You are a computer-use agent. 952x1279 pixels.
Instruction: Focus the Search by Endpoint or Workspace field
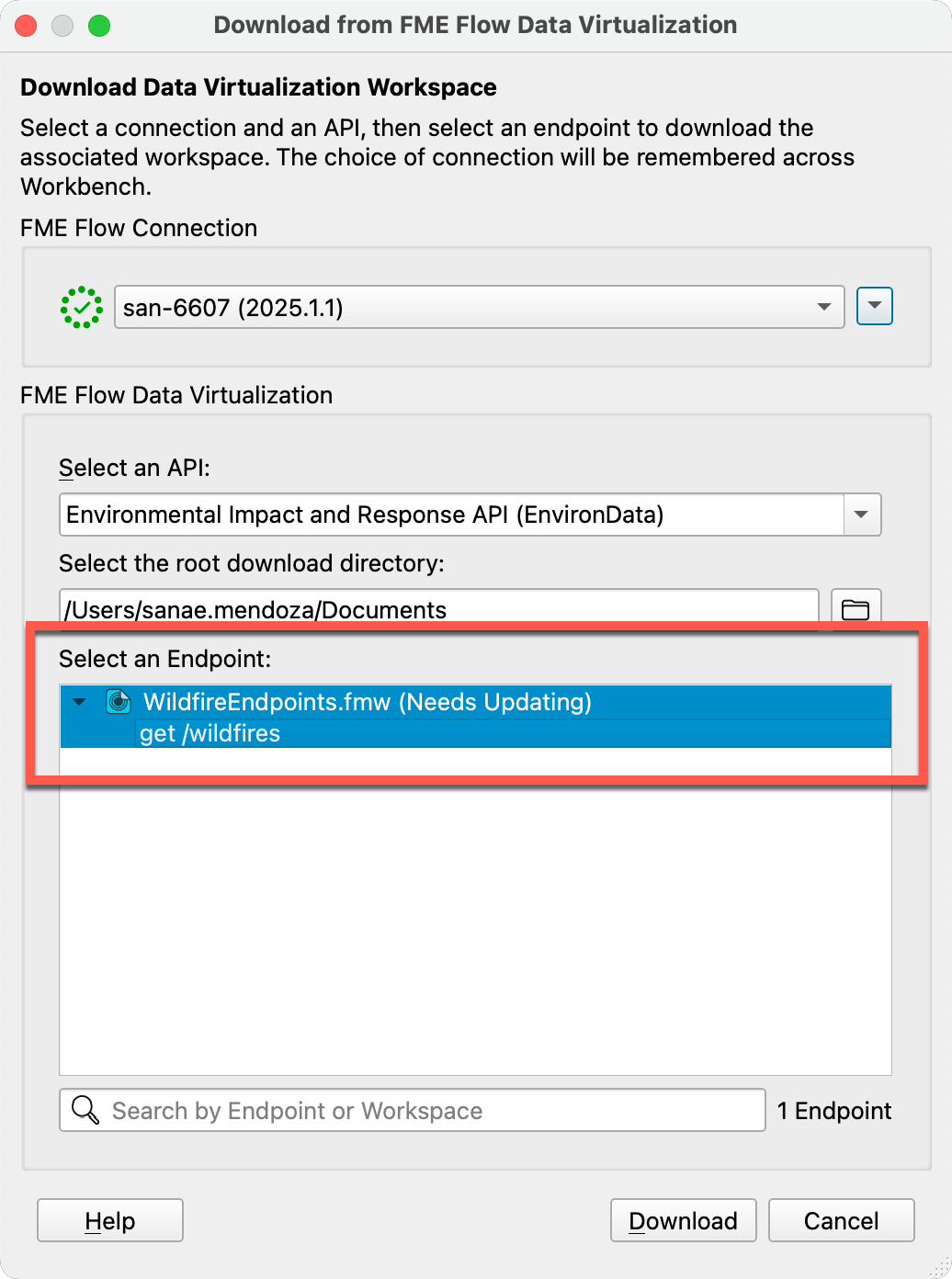pos(413,1110)
